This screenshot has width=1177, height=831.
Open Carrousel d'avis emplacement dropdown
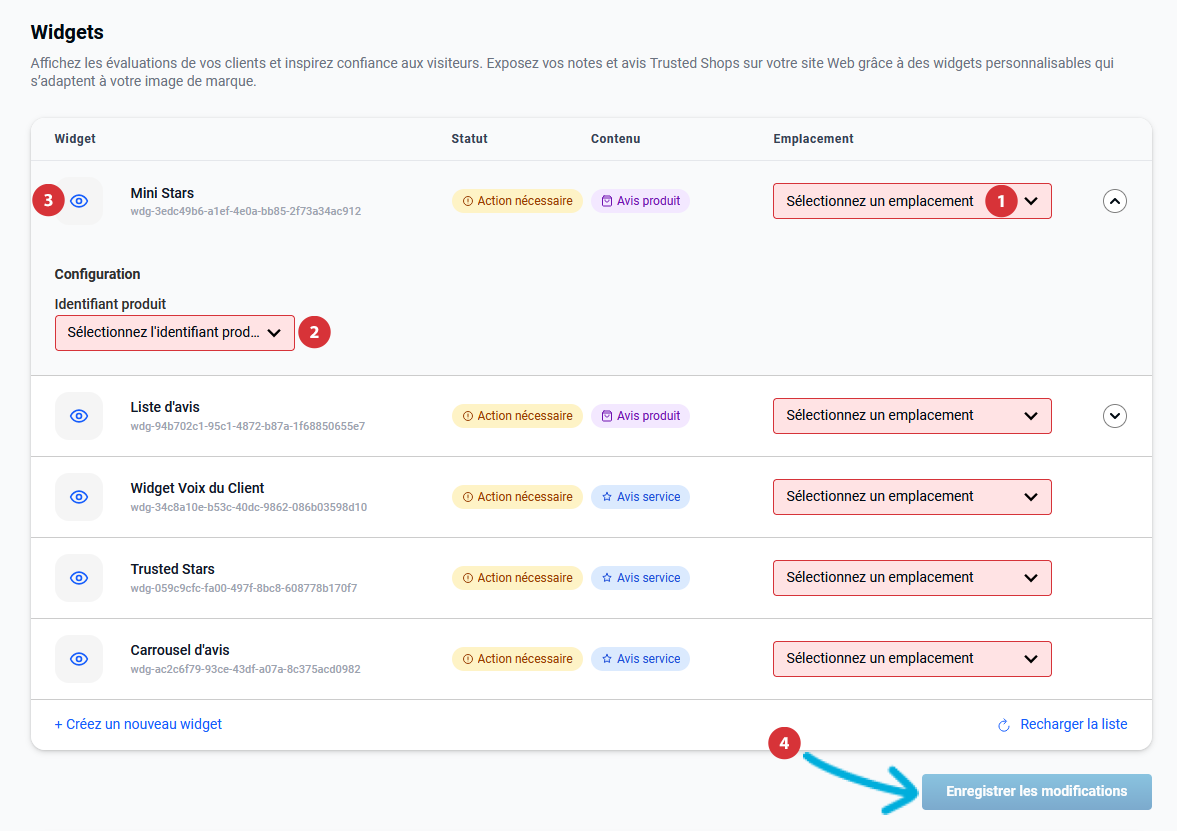[911, 659]
